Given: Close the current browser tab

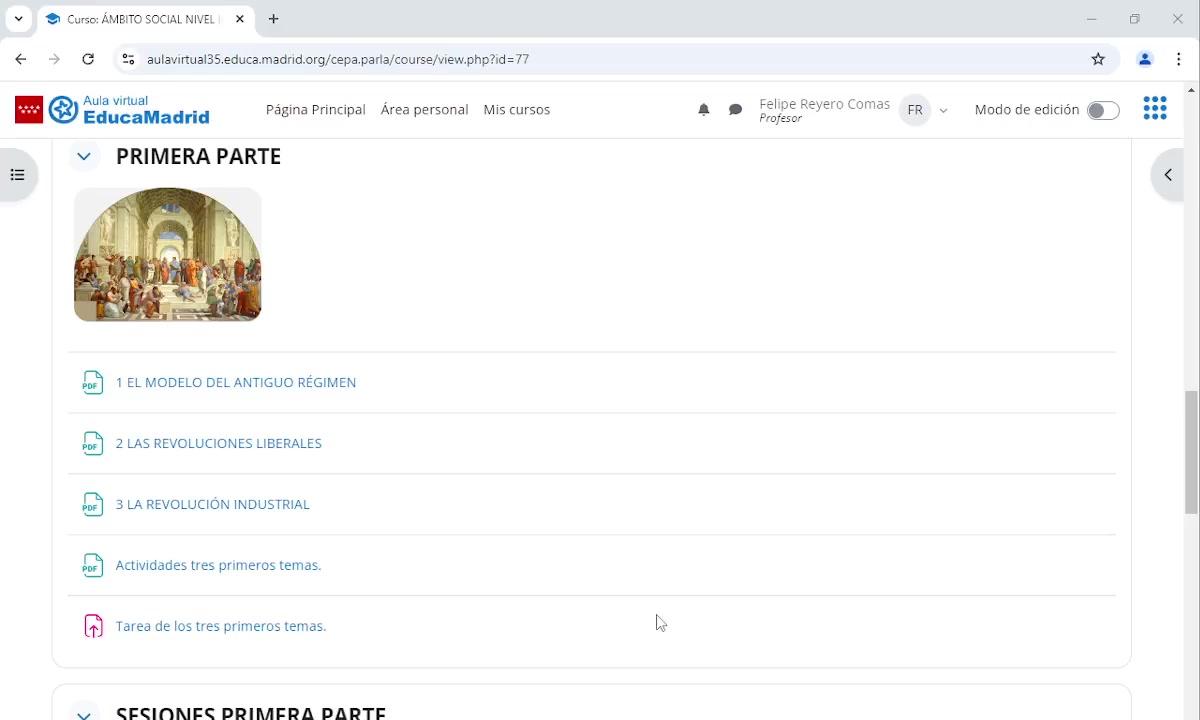Looking at the screenshot, I should 240,19.
